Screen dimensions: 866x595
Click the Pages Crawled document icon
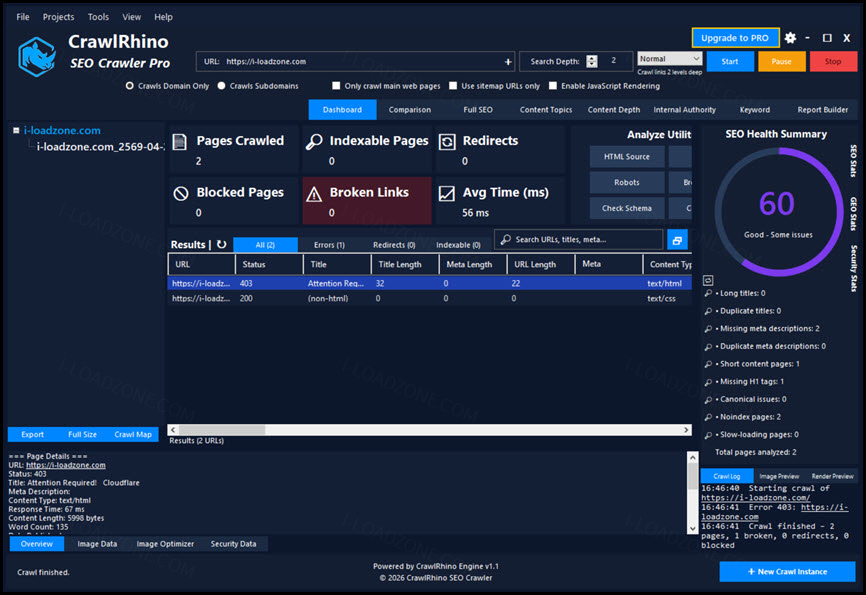[179, 142]
